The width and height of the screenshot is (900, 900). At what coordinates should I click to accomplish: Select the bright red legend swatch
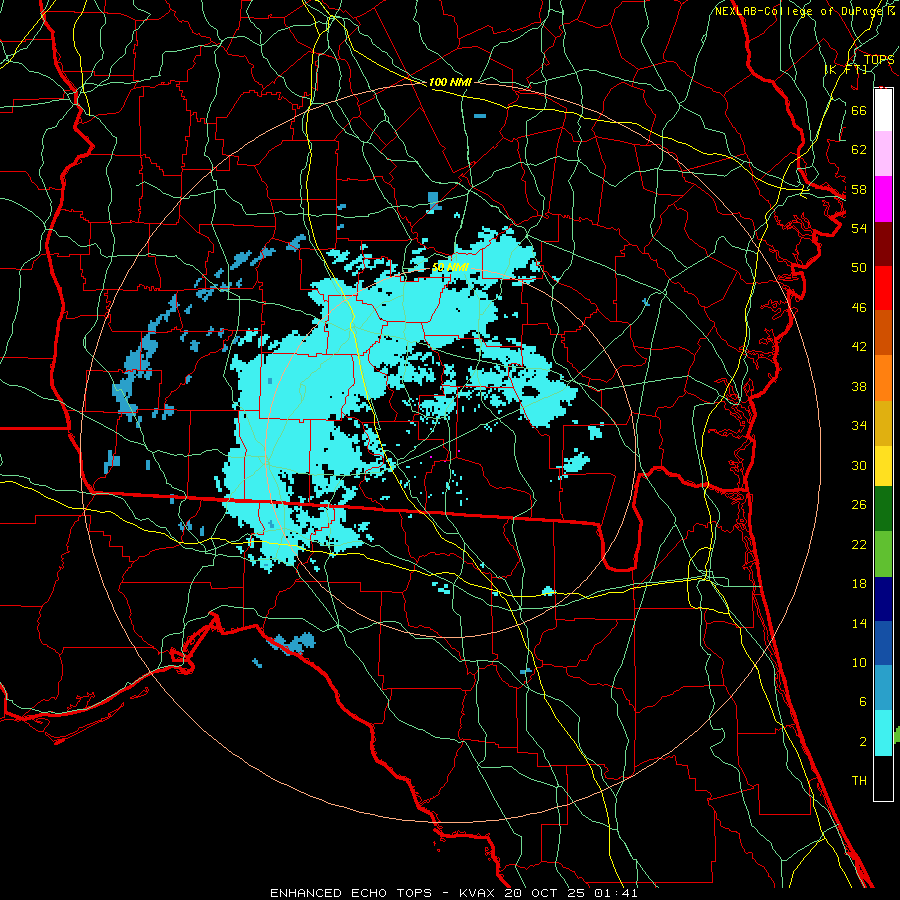(883, 288)
